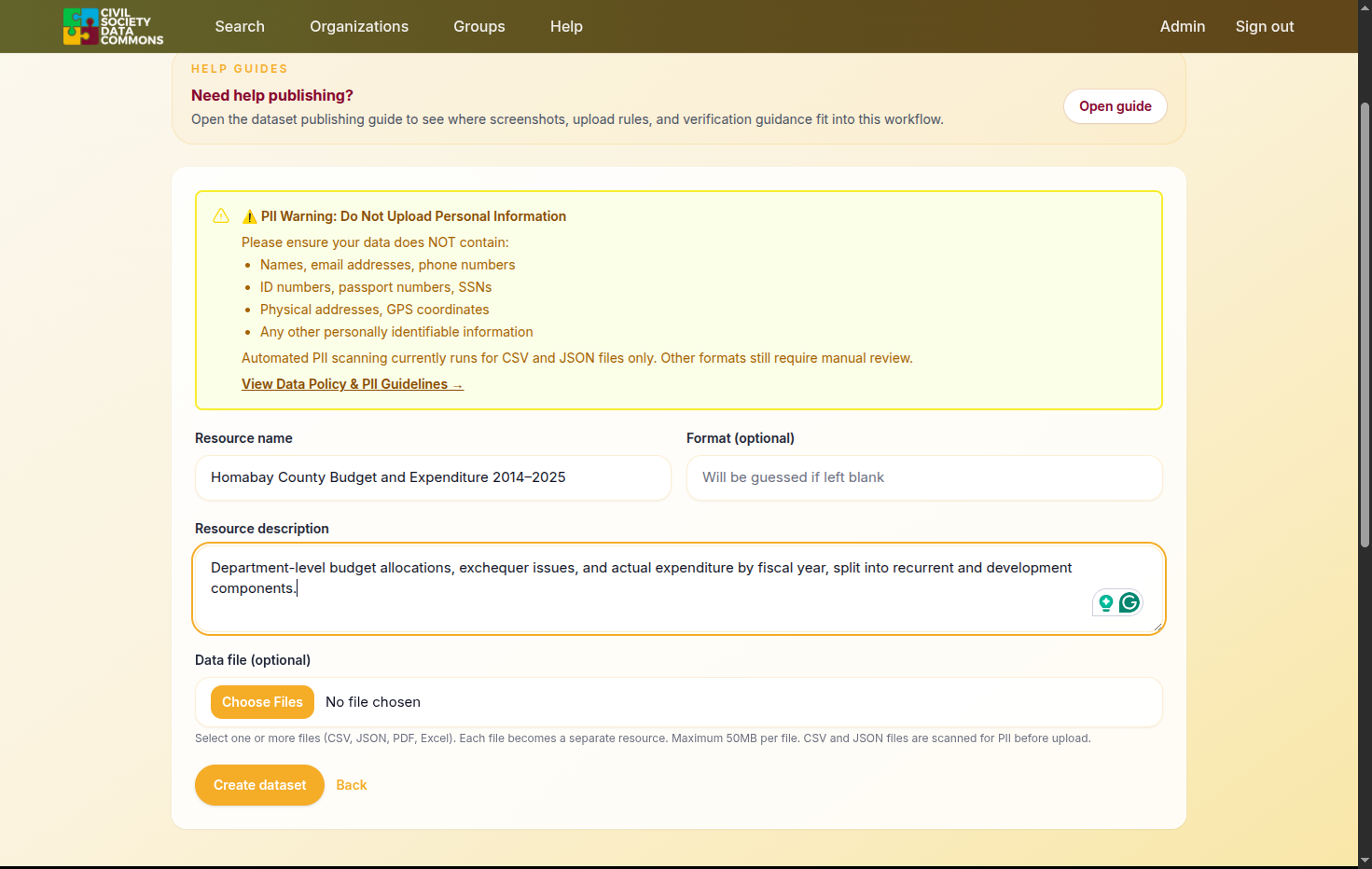Click the Format (optional) input field

pyautogui.click(x=924, y=477)
